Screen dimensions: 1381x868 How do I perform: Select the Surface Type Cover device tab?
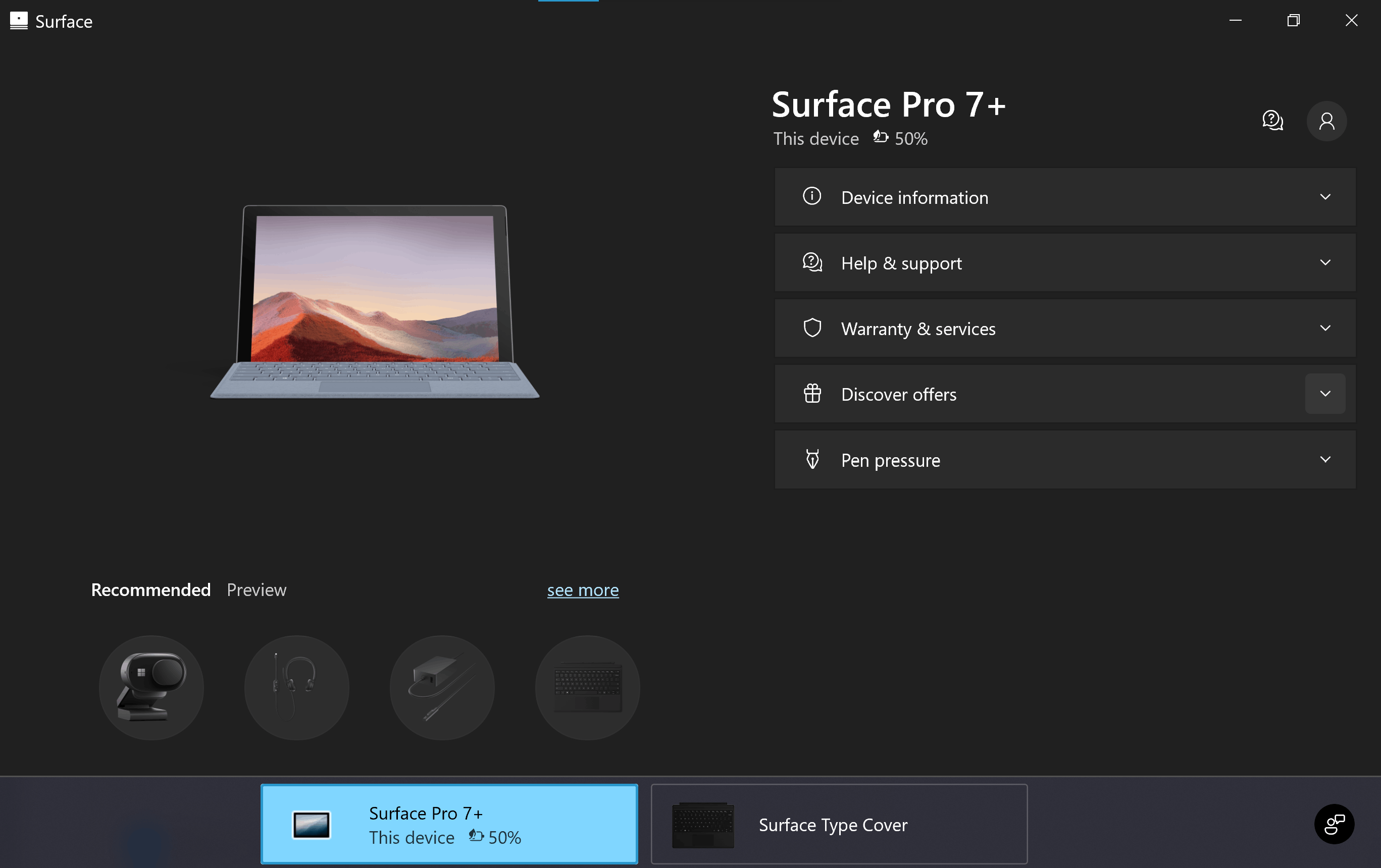(839, 824)
